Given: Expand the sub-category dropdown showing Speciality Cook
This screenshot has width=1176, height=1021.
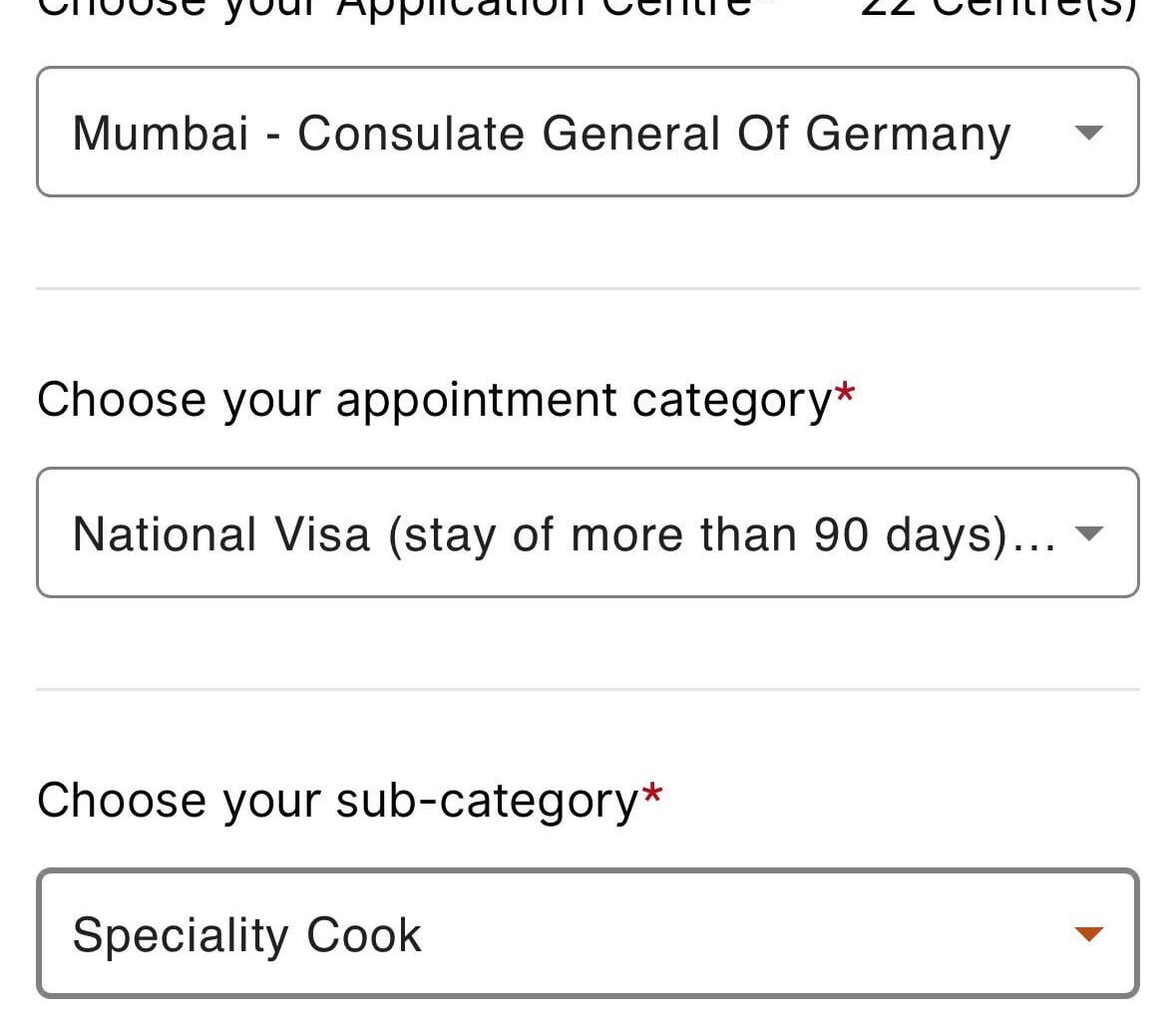Looking at the screenshot, I should coord(587,933).
